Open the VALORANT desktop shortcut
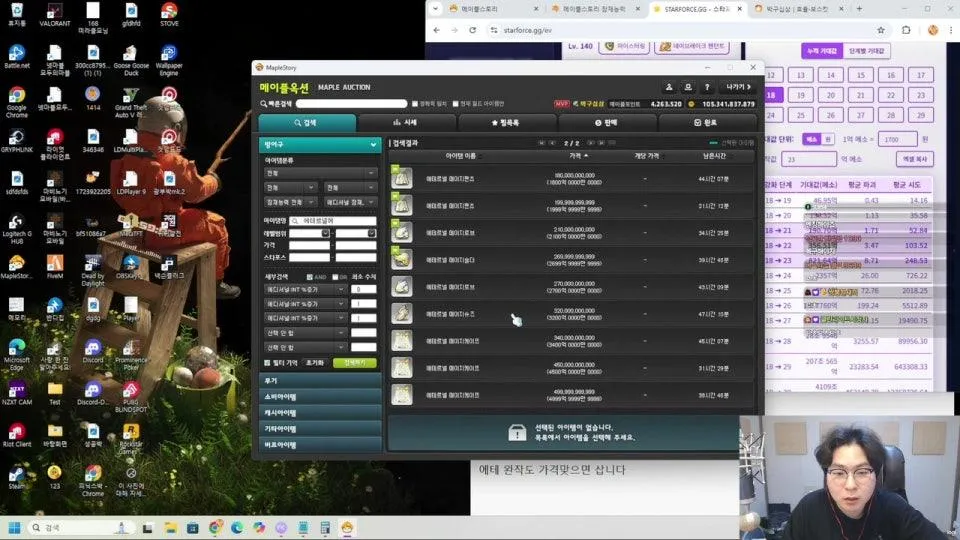The width and height of the screenshot is (960, 540). coord(54,14)
